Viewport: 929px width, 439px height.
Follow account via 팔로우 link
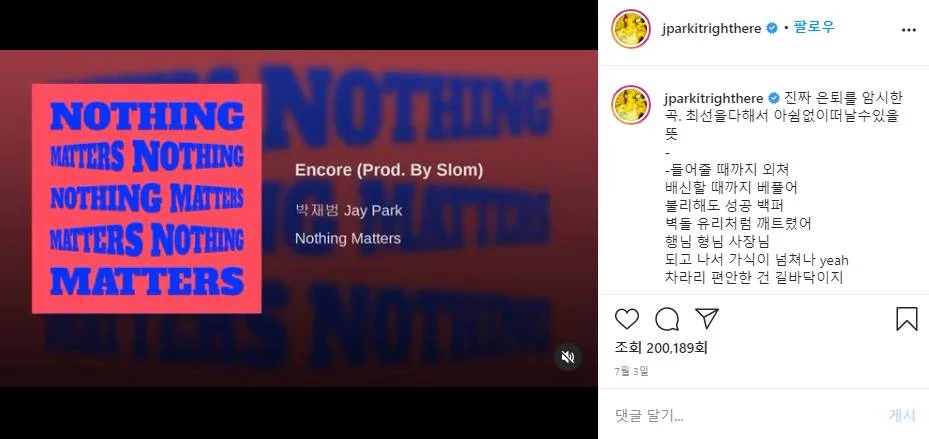click(x=814, y=27)
